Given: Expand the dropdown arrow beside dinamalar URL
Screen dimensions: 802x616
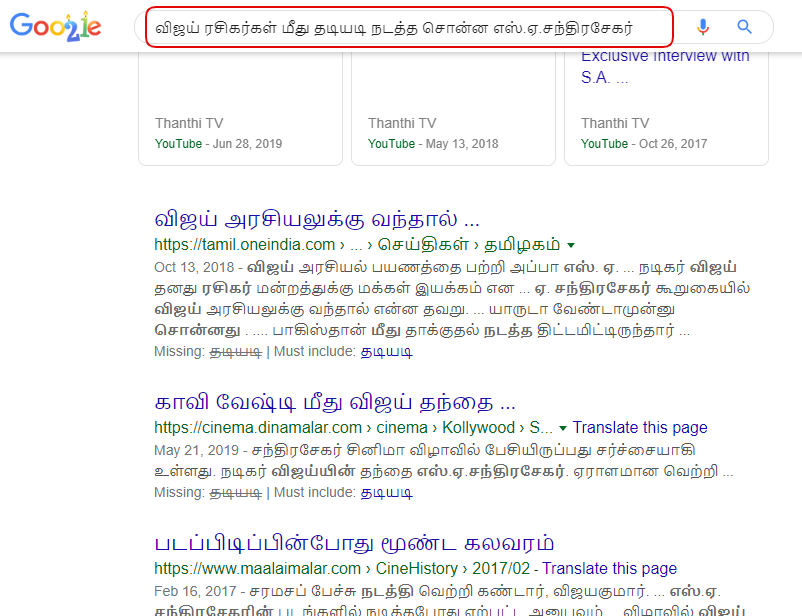Looking at the screenshot, I should pos(563,428).
